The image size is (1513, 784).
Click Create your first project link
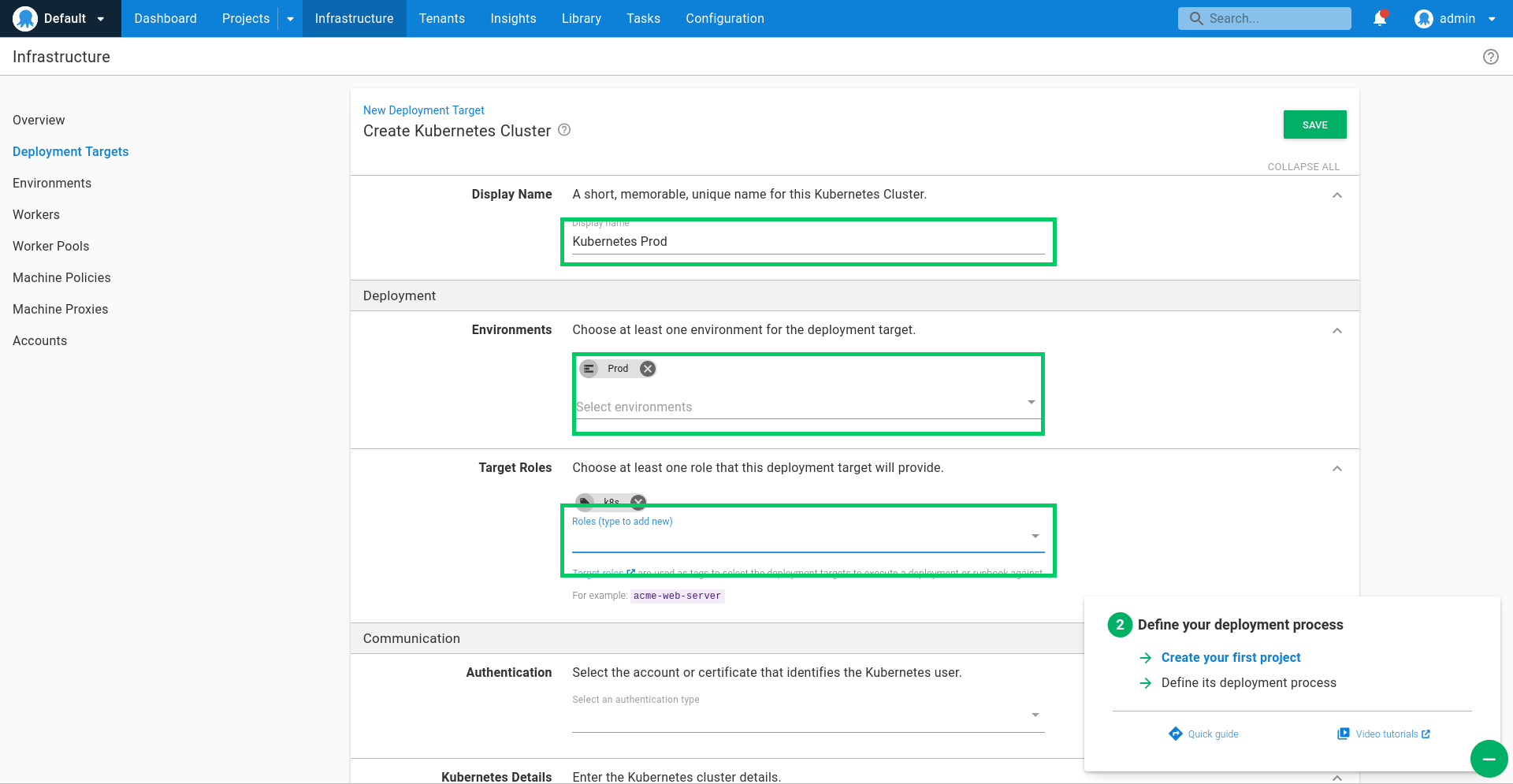tap(1231, 657)
